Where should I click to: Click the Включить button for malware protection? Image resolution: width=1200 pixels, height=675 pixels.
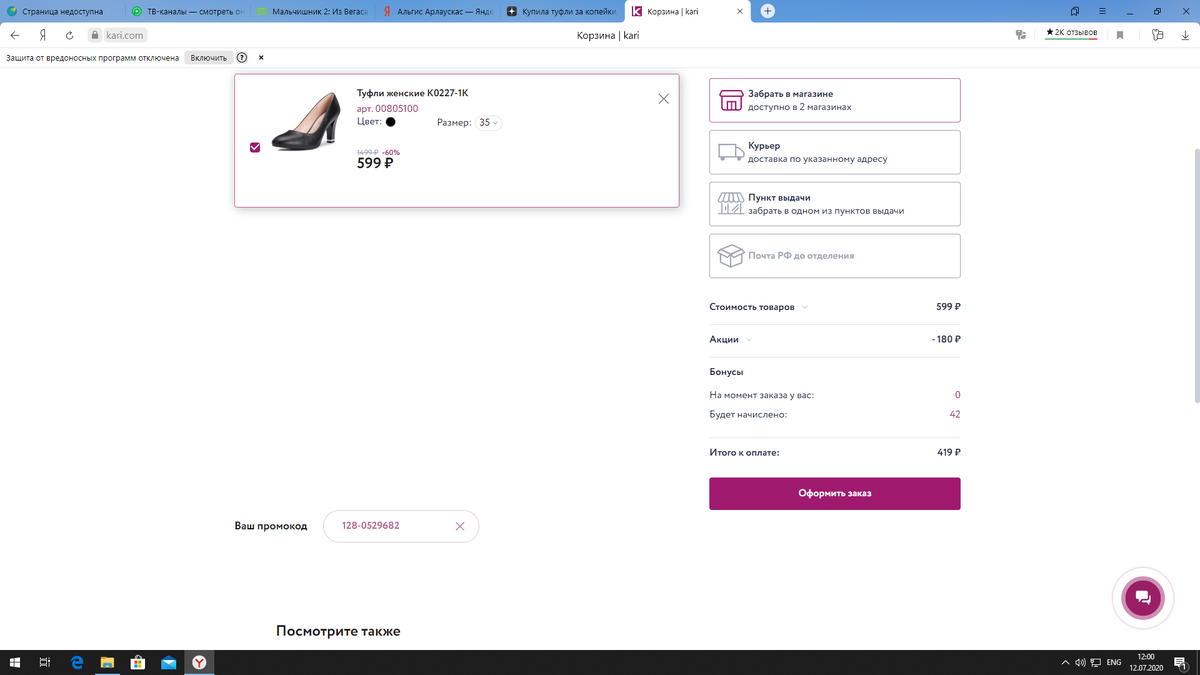click(x=208, y=57)
